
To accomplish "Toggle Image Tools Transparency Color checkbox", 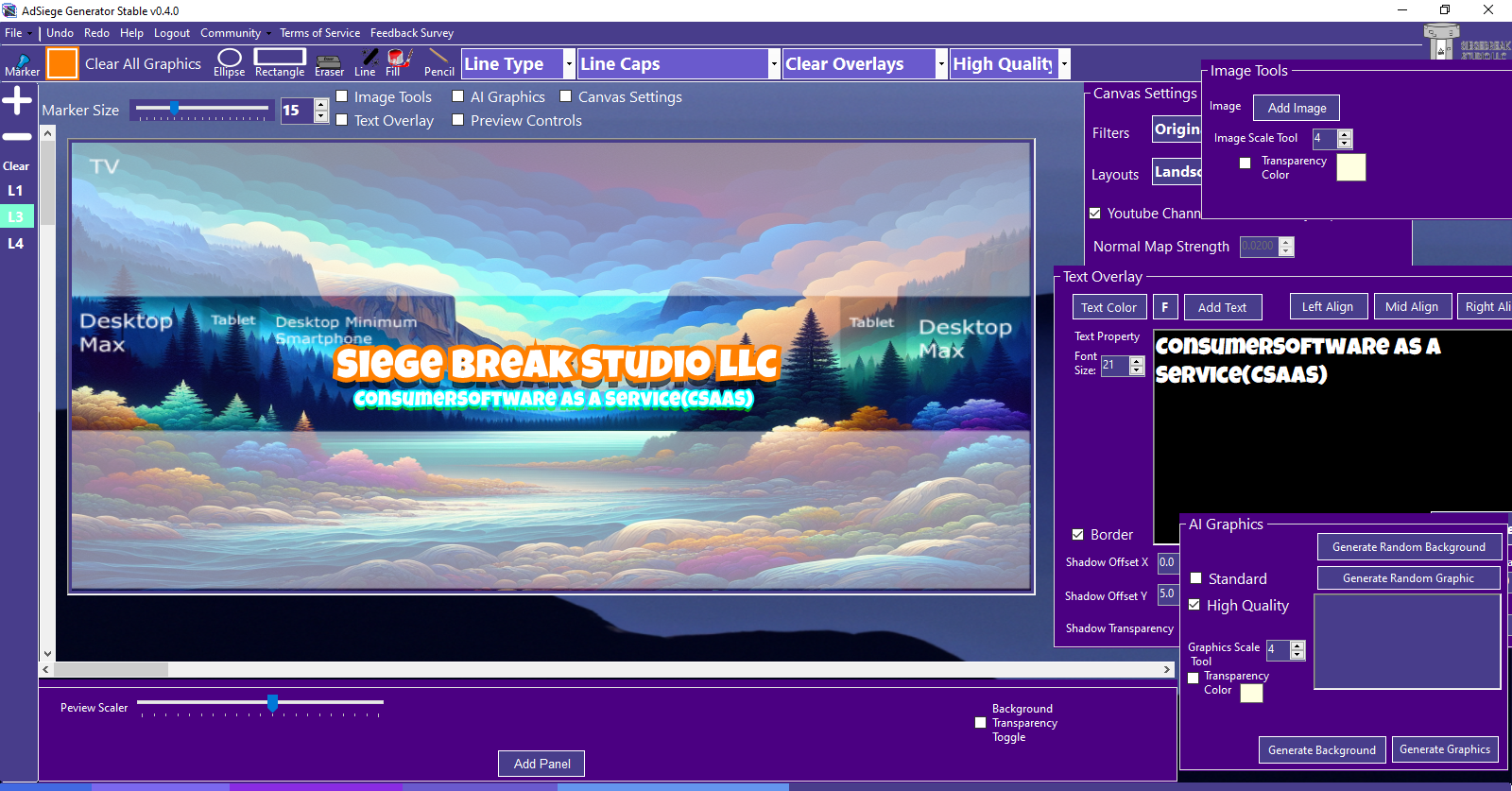I will pyautogui.click(x=1246, y=163).
